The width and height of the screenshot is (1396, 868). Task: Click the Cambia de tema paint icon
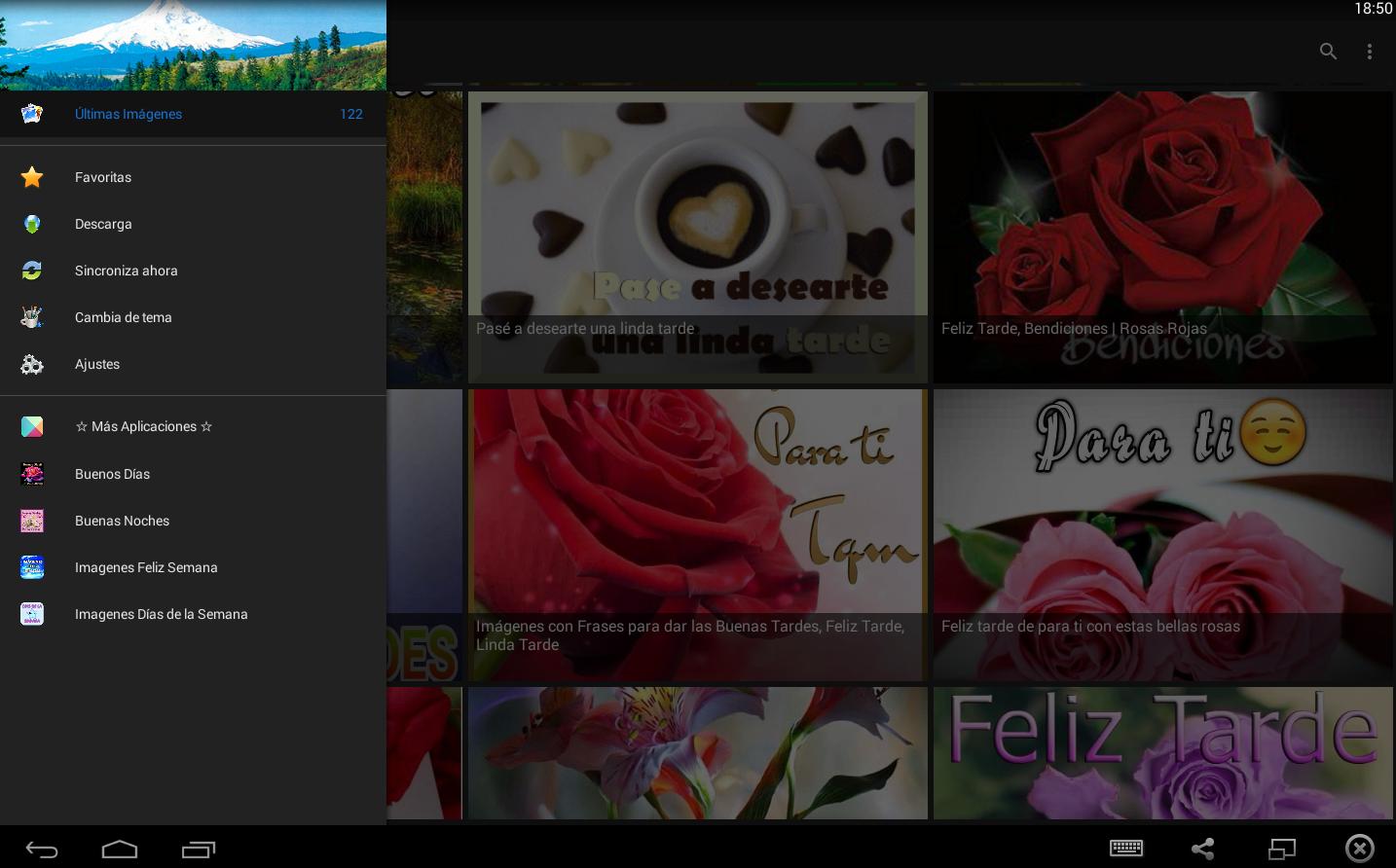(x=32, y=317)
